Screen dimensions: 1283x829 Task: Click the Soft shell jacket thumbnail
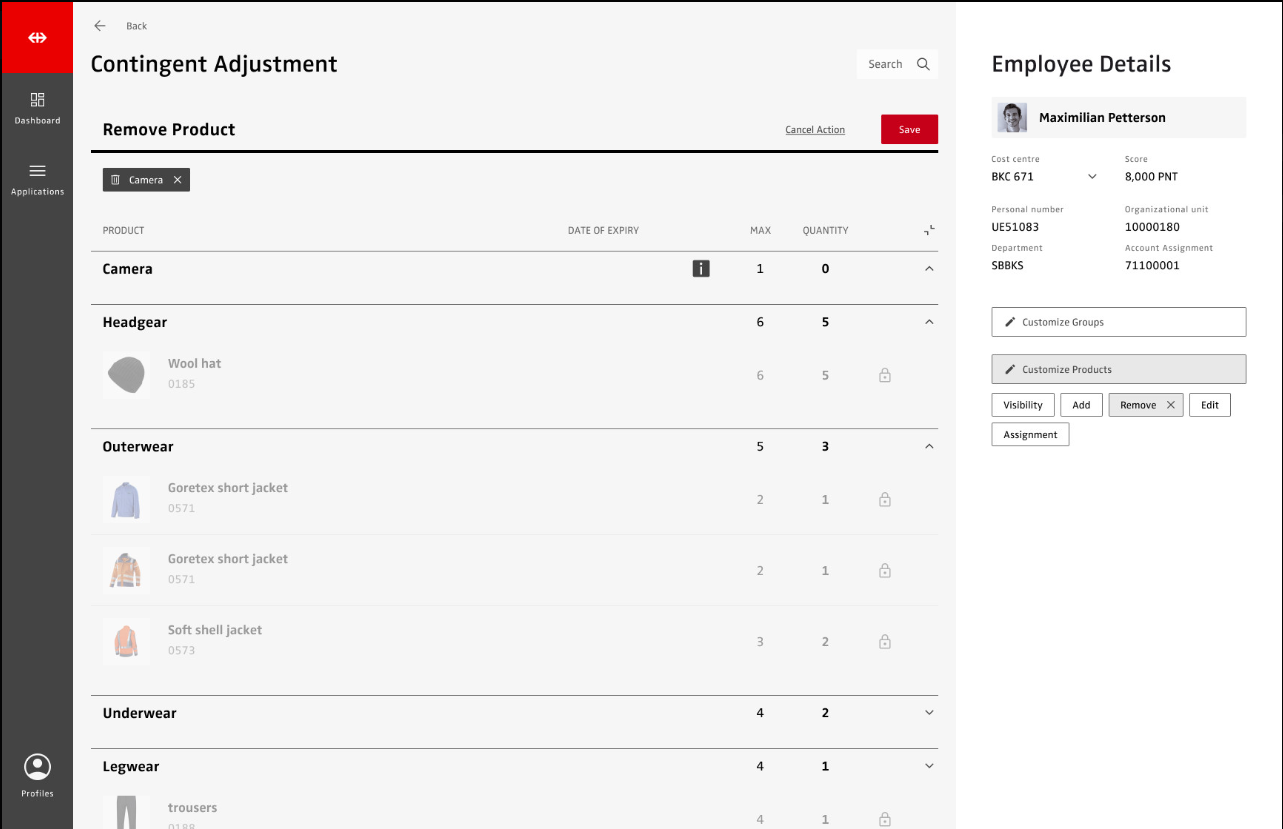point(126,641)
